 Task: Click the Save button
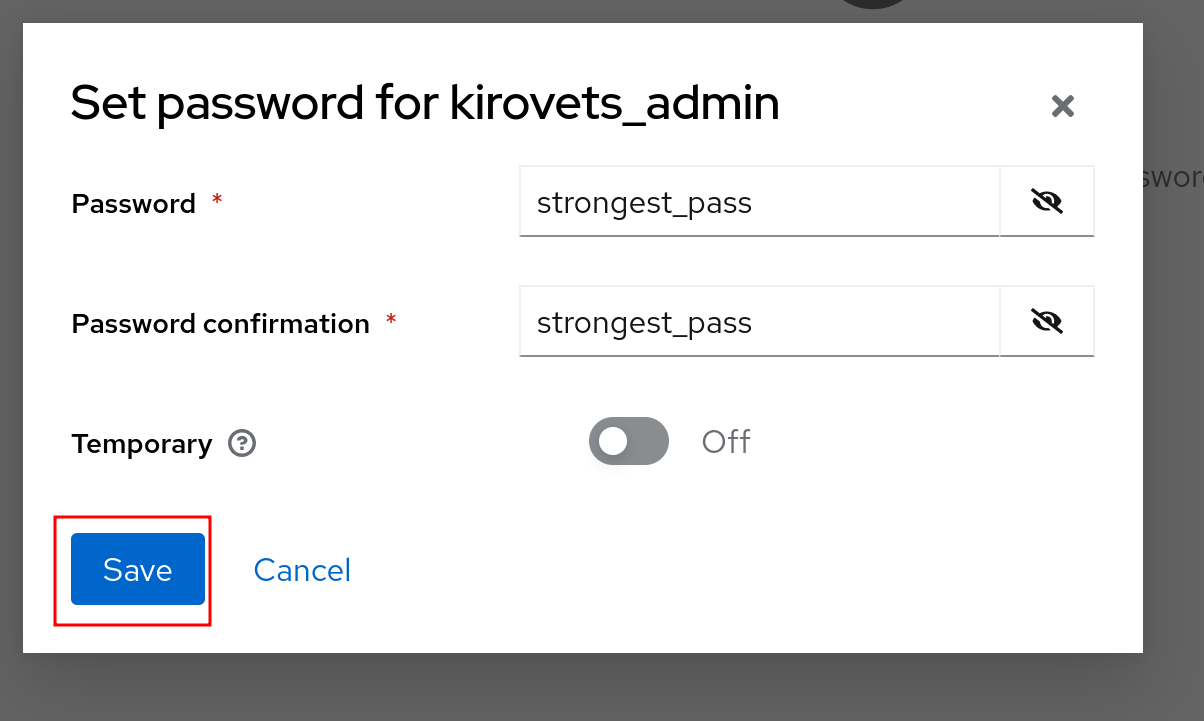coord(138,569)
